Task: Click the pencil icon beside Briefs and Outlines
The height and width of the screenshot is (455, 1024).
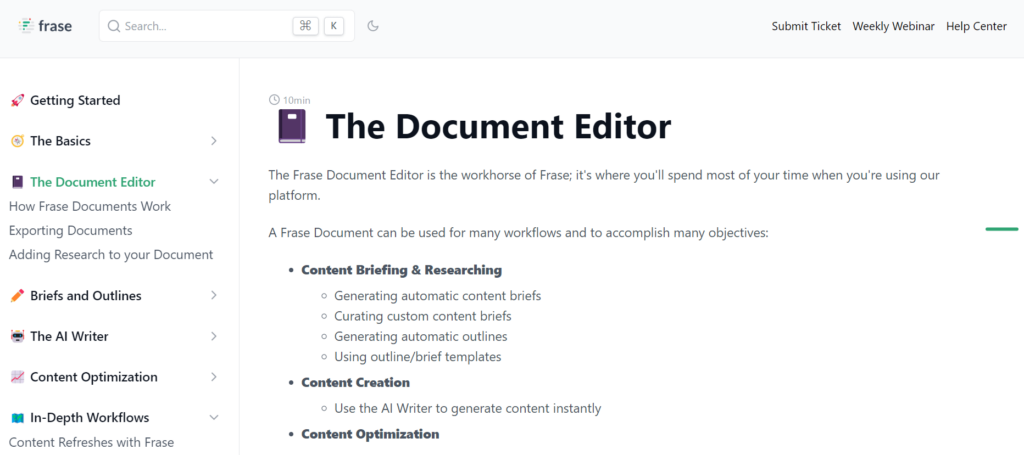Action: (x=18, y=296)
